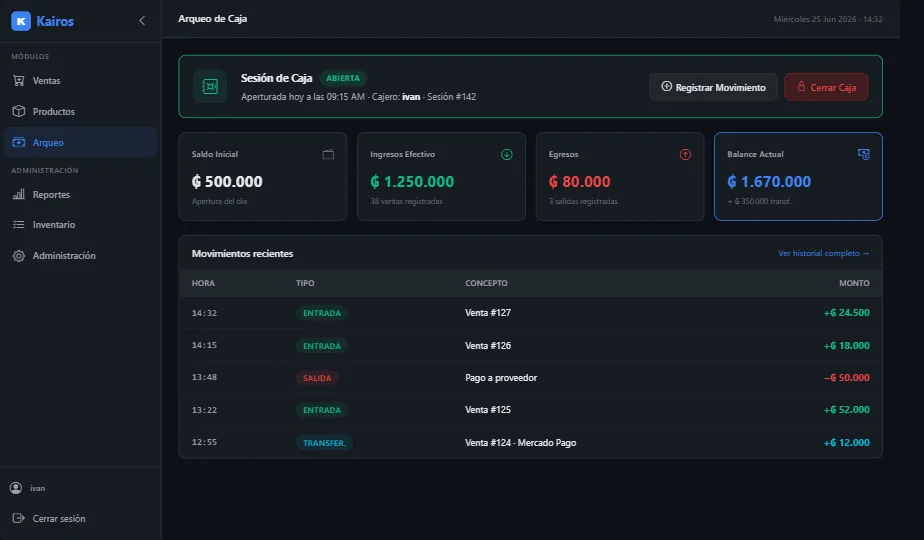Click the Inventario list icon

coord(19,225)
